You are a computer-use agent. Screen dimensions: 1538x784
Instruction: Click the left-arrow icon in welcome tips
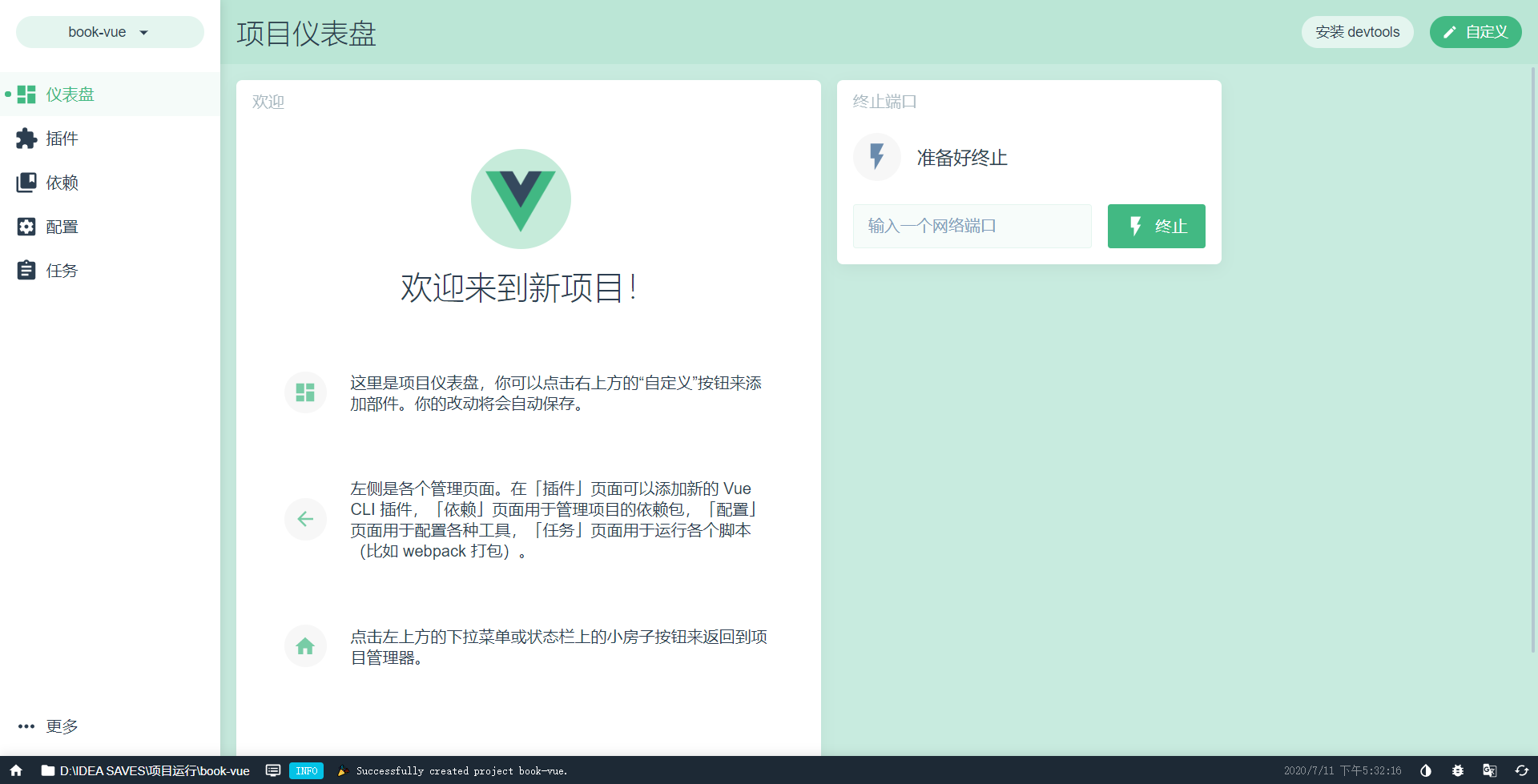click(x=305, y=519)
